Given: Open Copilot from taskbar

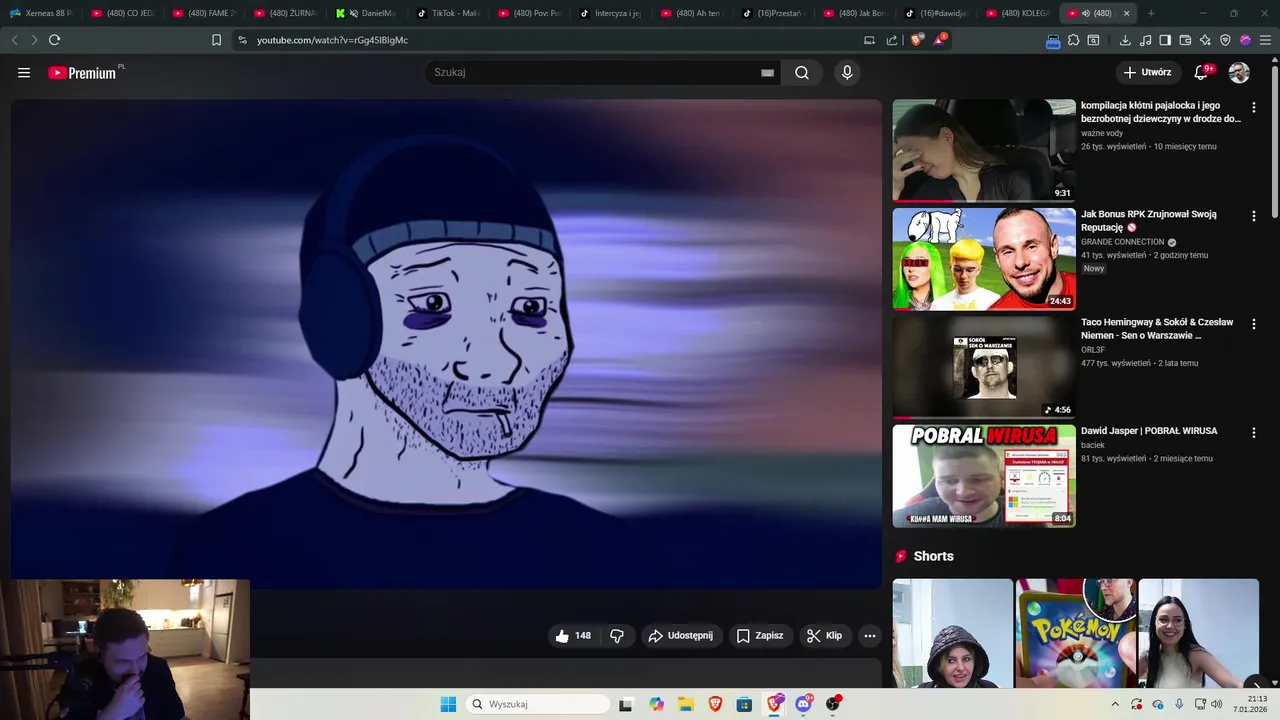Looking at the screenshot, I should click(x=656, y=704).
